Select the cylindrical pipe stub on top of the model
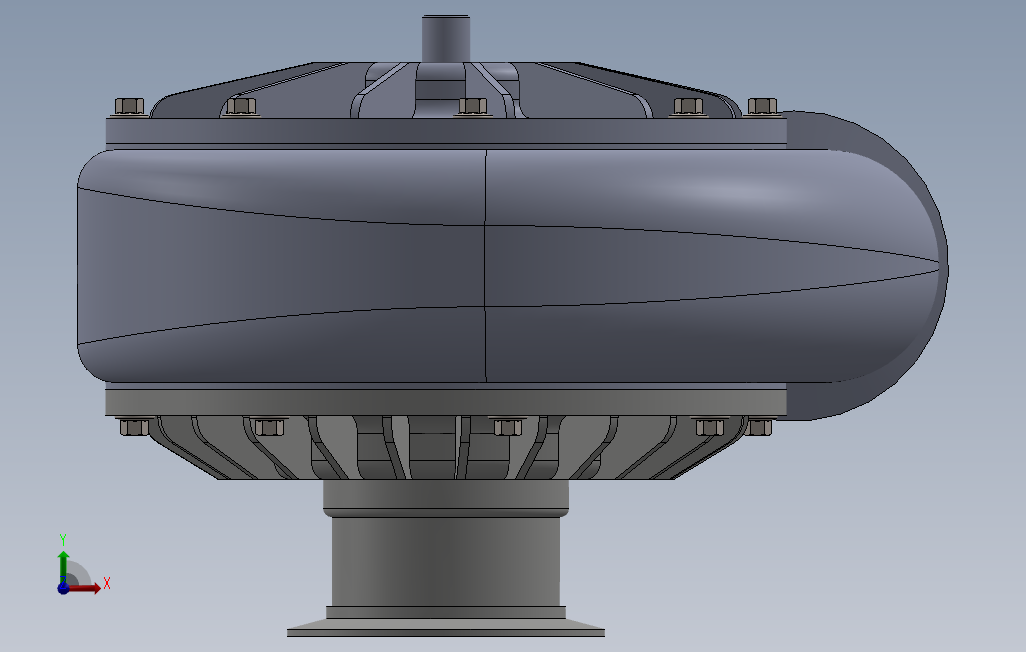1026x652 pixels. [446, 38]
